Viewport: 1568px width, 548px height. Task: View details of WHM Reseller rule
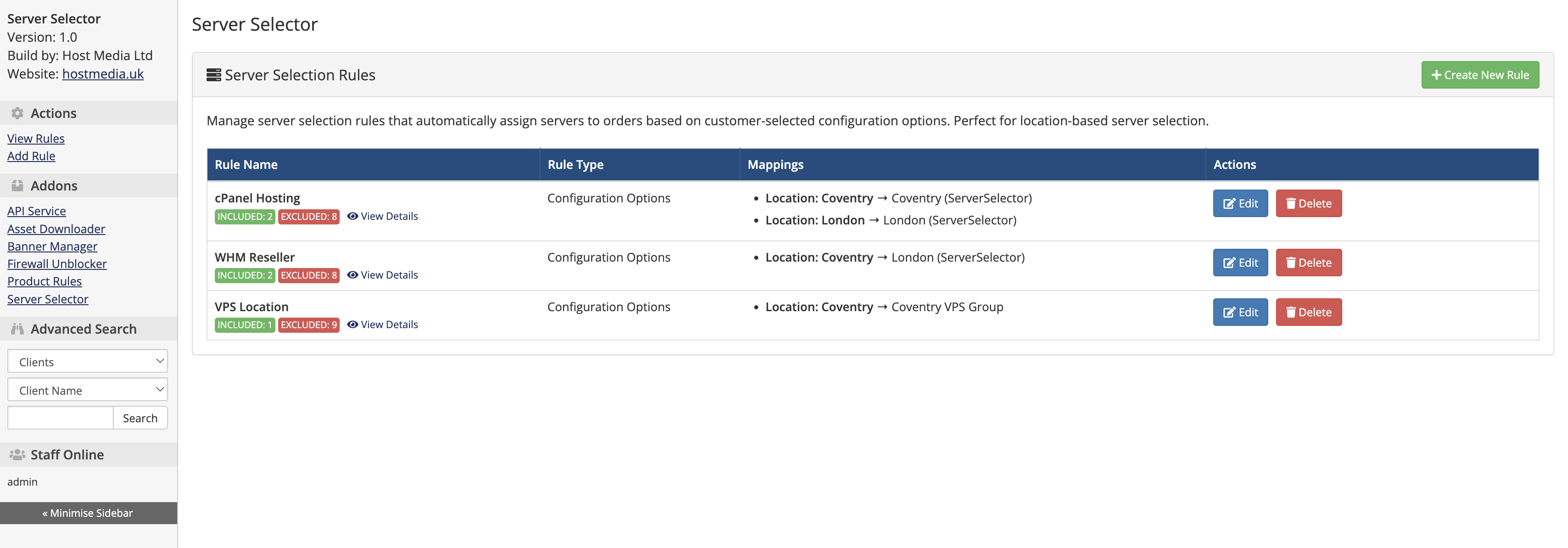click(382, 275)
